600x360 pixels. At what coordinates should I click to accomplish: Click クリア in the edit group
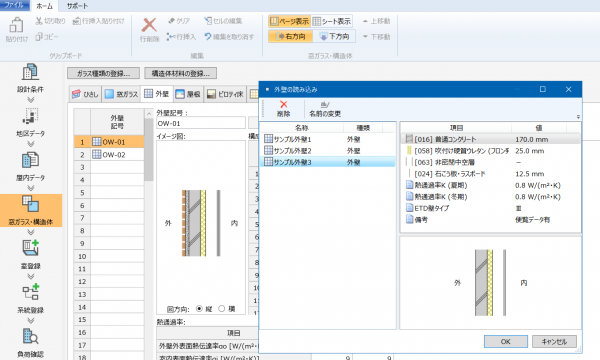179,21
